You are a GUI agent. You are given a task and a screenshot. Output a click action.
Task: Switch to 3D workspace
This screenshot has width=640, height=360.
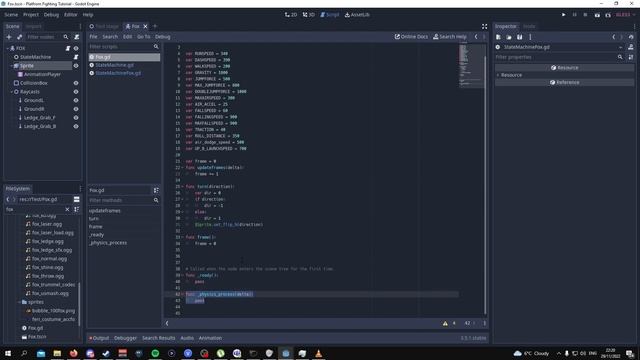[x=309, y=15]
